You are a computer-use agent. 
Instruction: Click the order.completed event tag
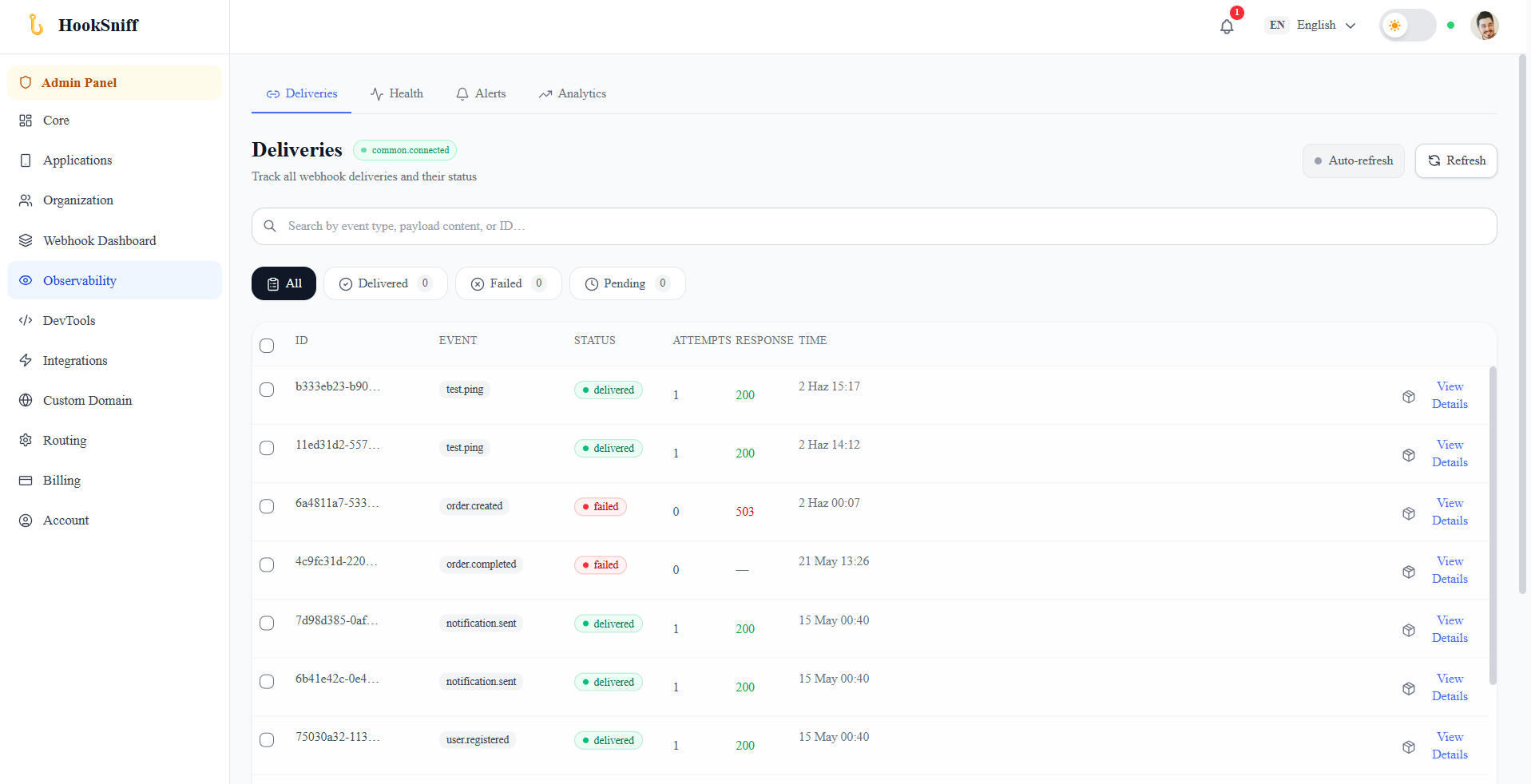point(481,564)
